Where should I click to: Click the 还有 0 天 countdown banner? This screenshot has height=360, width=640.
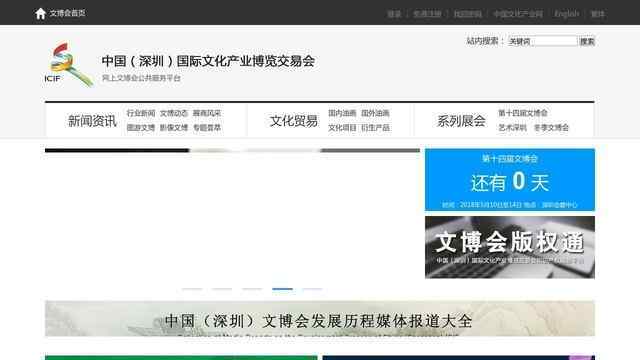tap(510, 180)
